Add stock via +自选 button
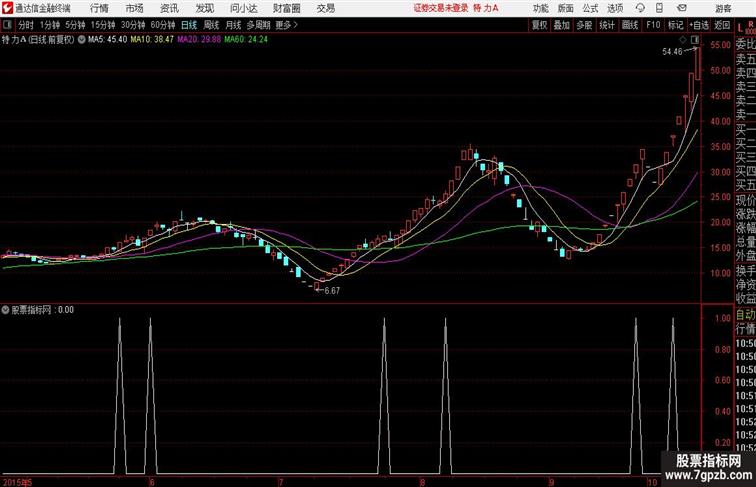 (x=699, y=25)
